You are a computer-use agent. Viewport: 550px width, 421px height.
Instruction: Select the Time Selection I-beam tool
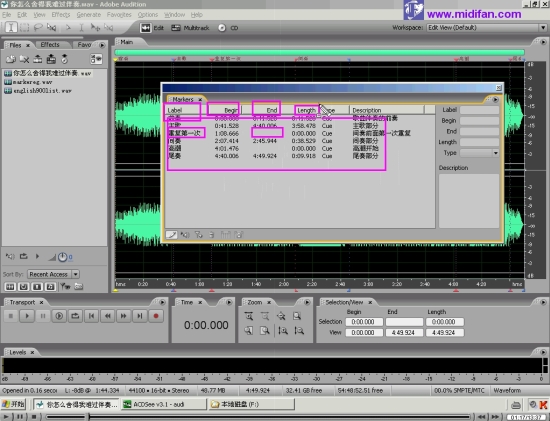coord(11,27)
